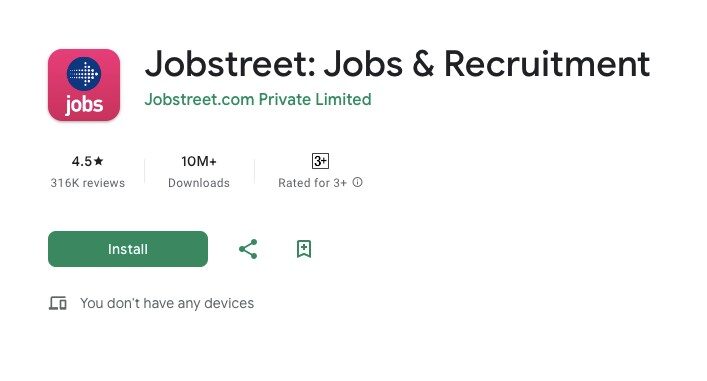Click the Downloads label
The image size is (707, 381).
[x=199, y=183]
